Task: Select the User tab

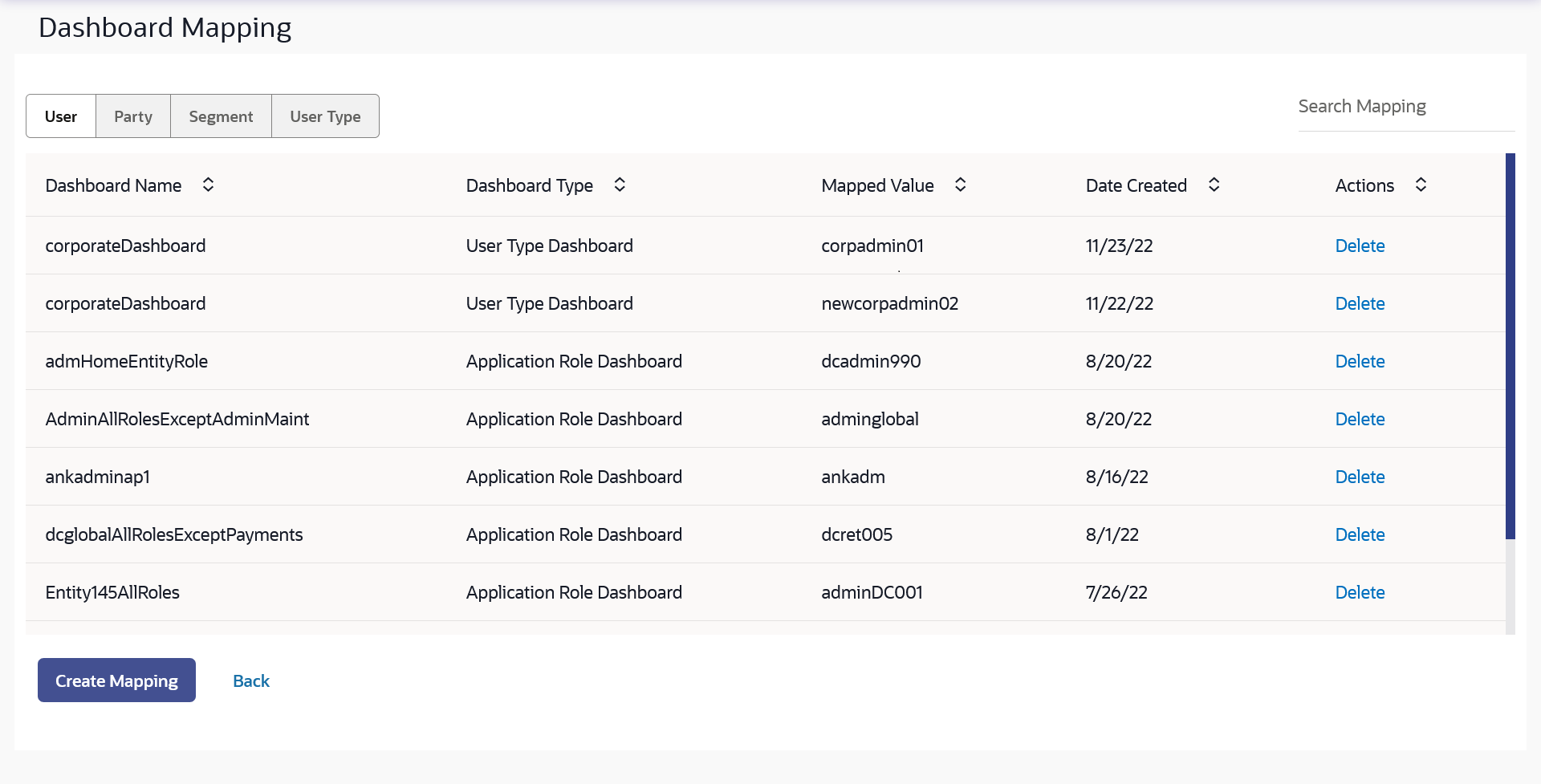Action: click(x=61, y=116)
